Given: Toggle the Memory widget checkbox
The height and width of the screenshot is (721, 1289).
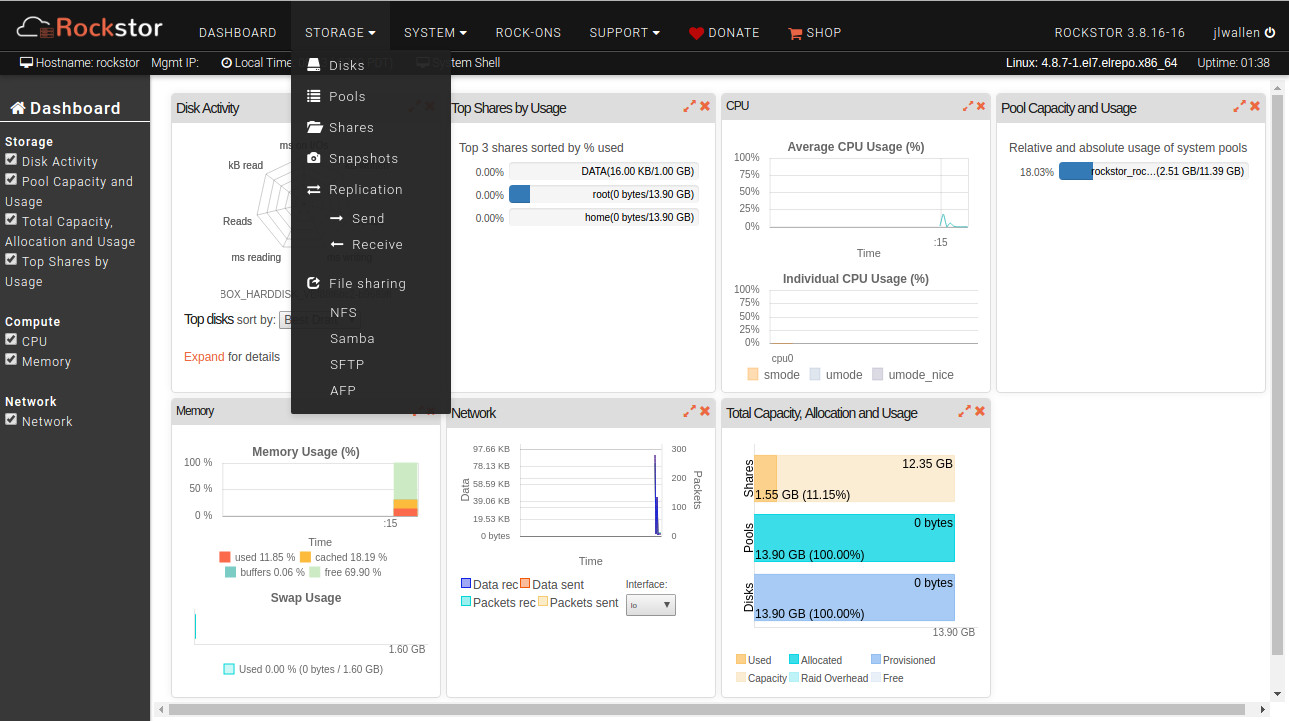Looking at the screenshot, I should click(11, 360).
